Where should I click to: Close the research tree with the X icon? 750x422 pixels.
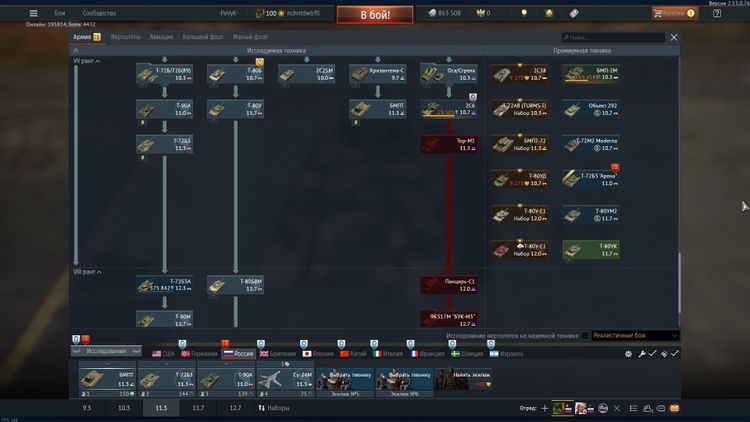tap(673, 37)
